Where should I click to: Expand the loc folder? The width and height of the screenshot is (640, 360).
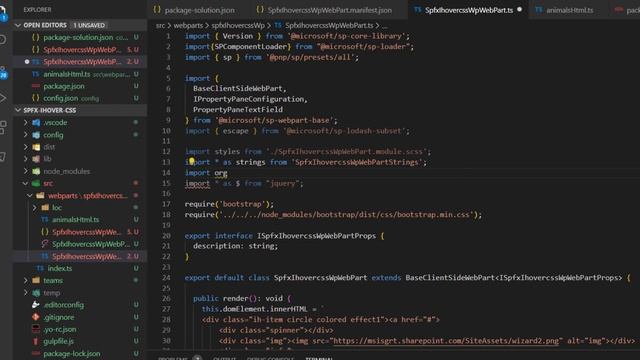coord(35,207)
